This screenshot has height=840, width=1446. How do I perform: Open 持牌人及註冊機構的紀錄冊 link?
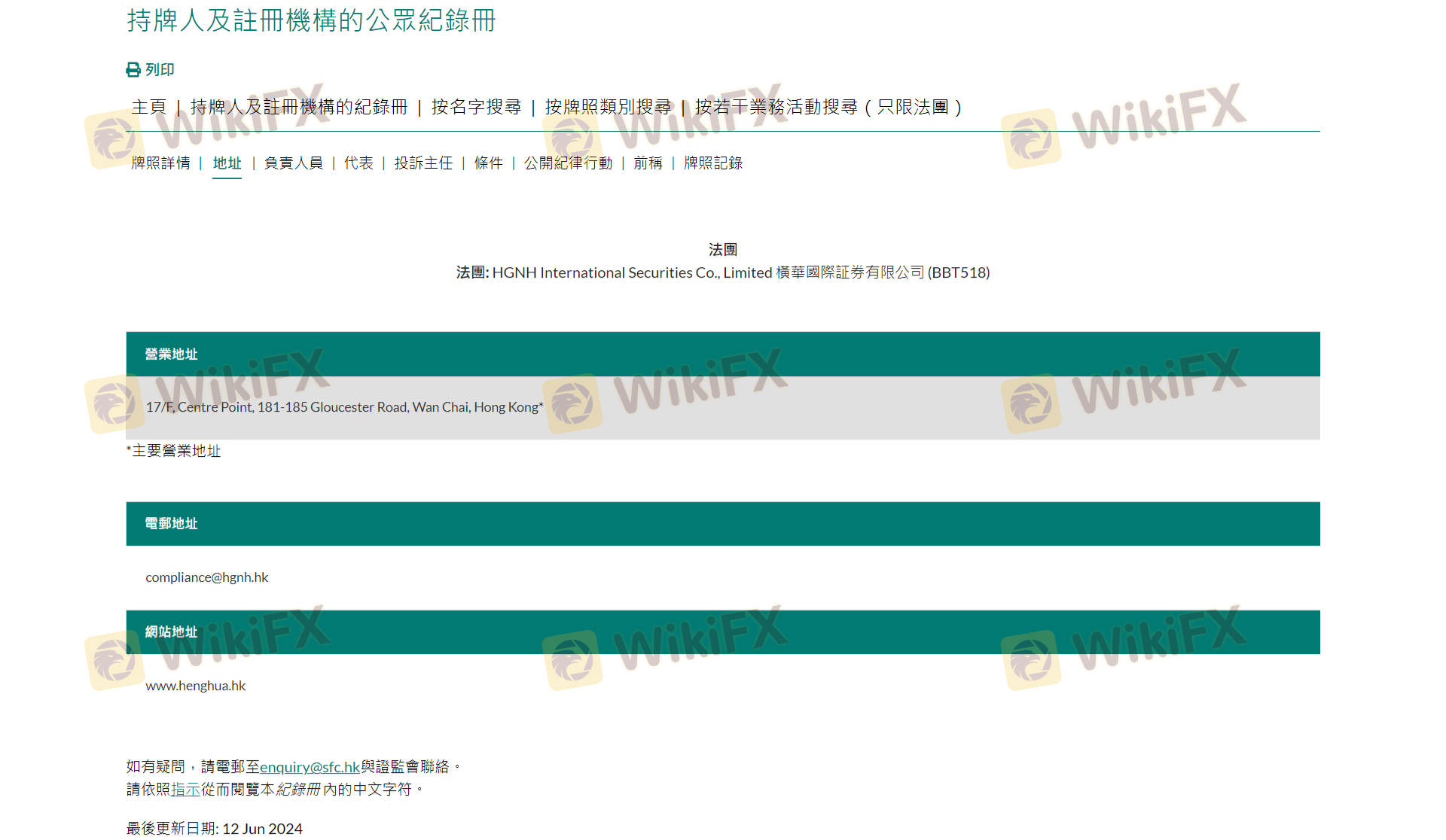tap(298, 108)
